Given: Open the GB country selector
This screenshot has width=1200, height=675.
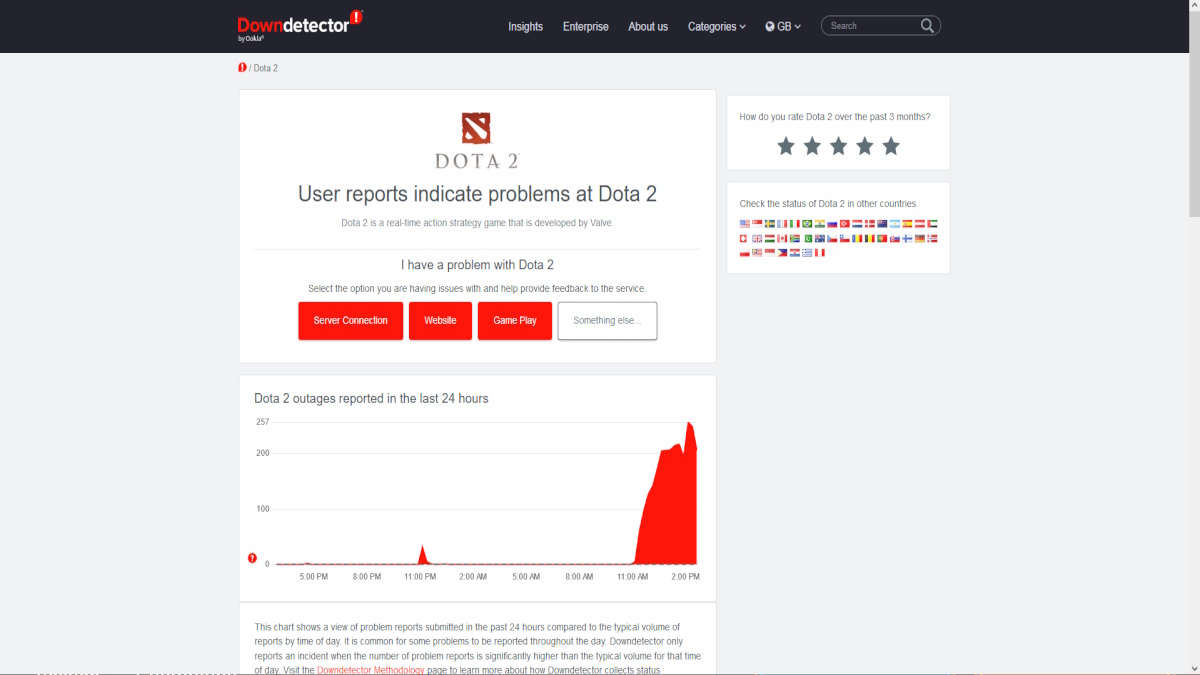Looking at the screenshot, I should (x=783, y=27).
